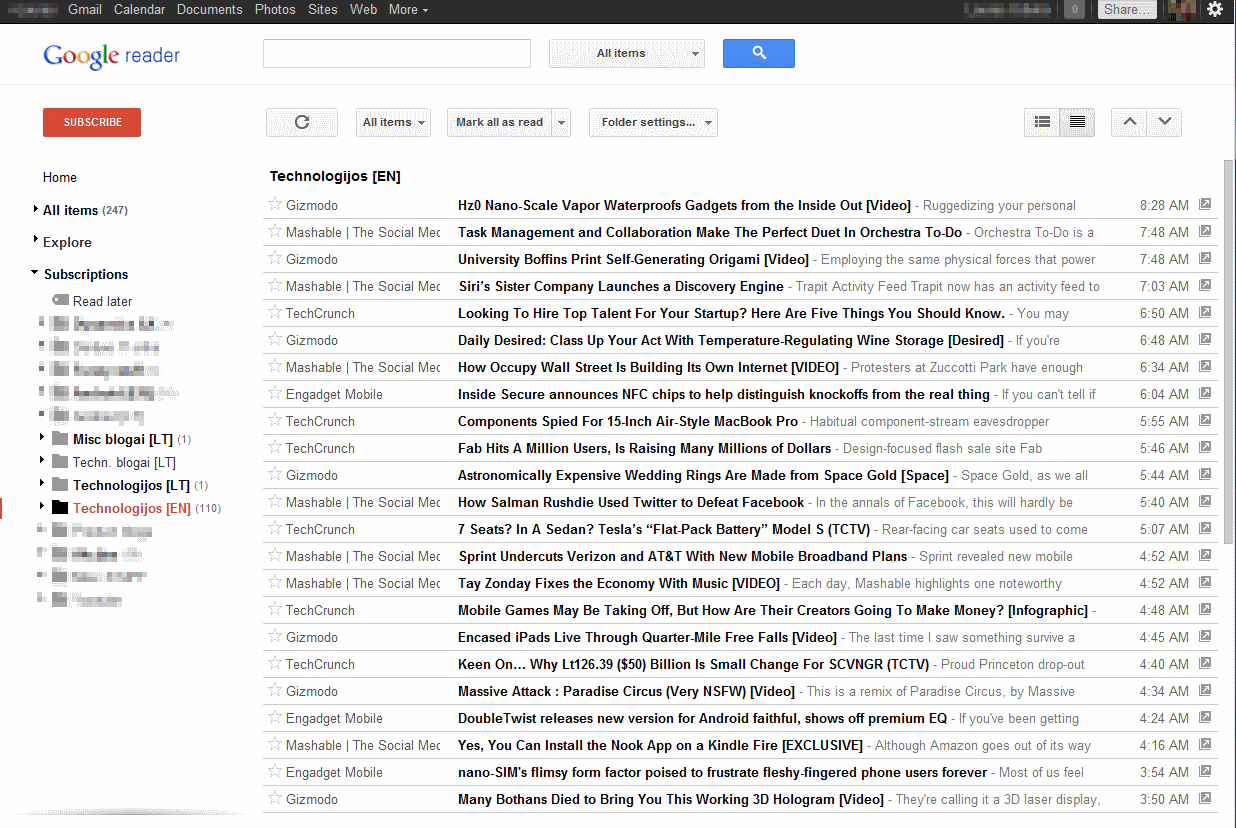Open the Read later tag icon
Viewport: 1236px width, 828px height.
60,300
